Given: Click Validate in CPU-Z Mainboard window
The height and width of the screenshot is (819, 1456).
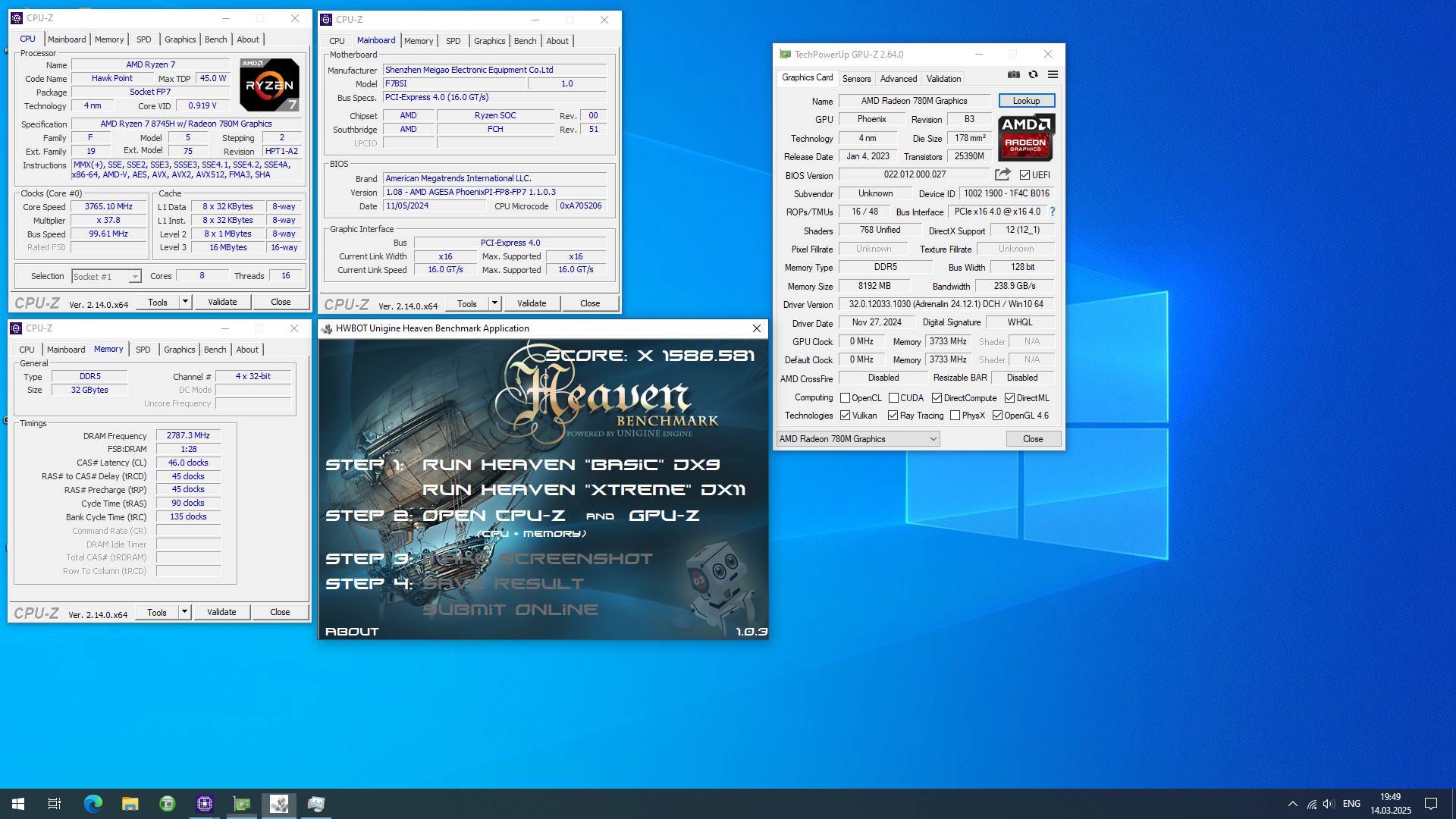Looking at the screenshot, I should coord(532,303).
